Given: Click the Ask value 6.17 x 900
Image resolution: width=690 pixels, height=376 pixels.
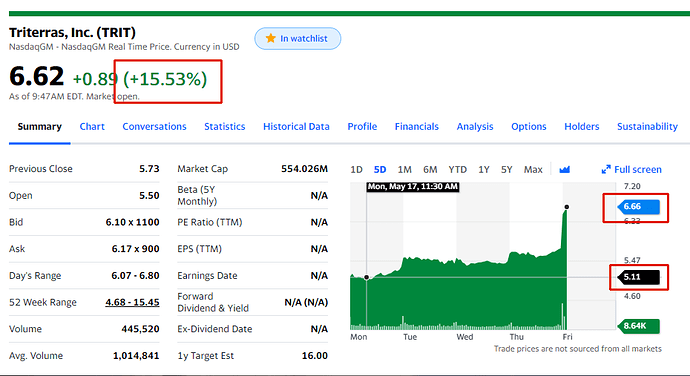Looking at the screenshot, I should pos(136,249).
